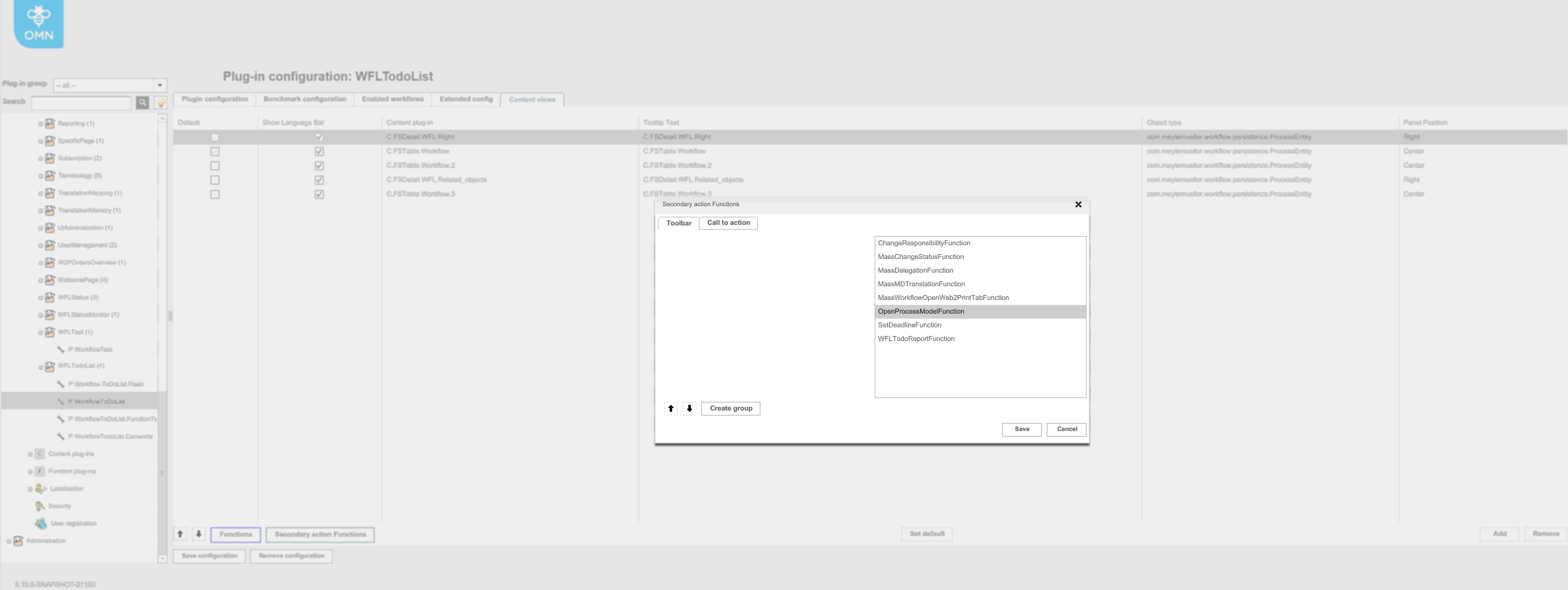Click the Set default button
Image resolution: width=1568 pixels, height=590 pixels.
click(928, 534)
